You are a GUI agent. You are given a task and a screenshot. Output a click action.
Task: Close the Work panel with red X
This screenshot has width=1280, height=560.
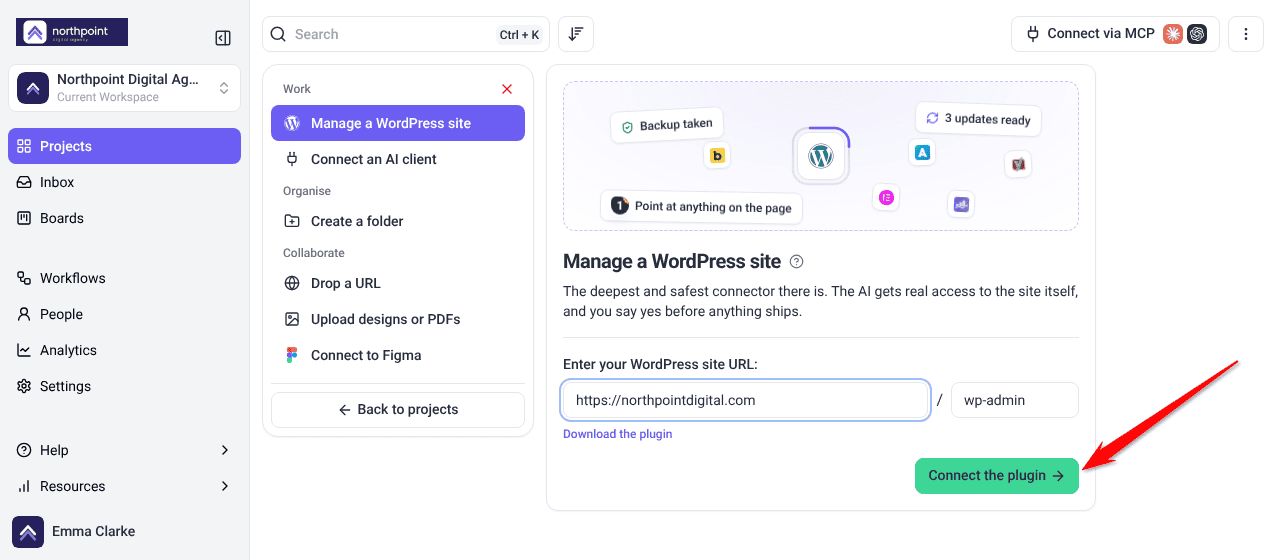[507, 89]
